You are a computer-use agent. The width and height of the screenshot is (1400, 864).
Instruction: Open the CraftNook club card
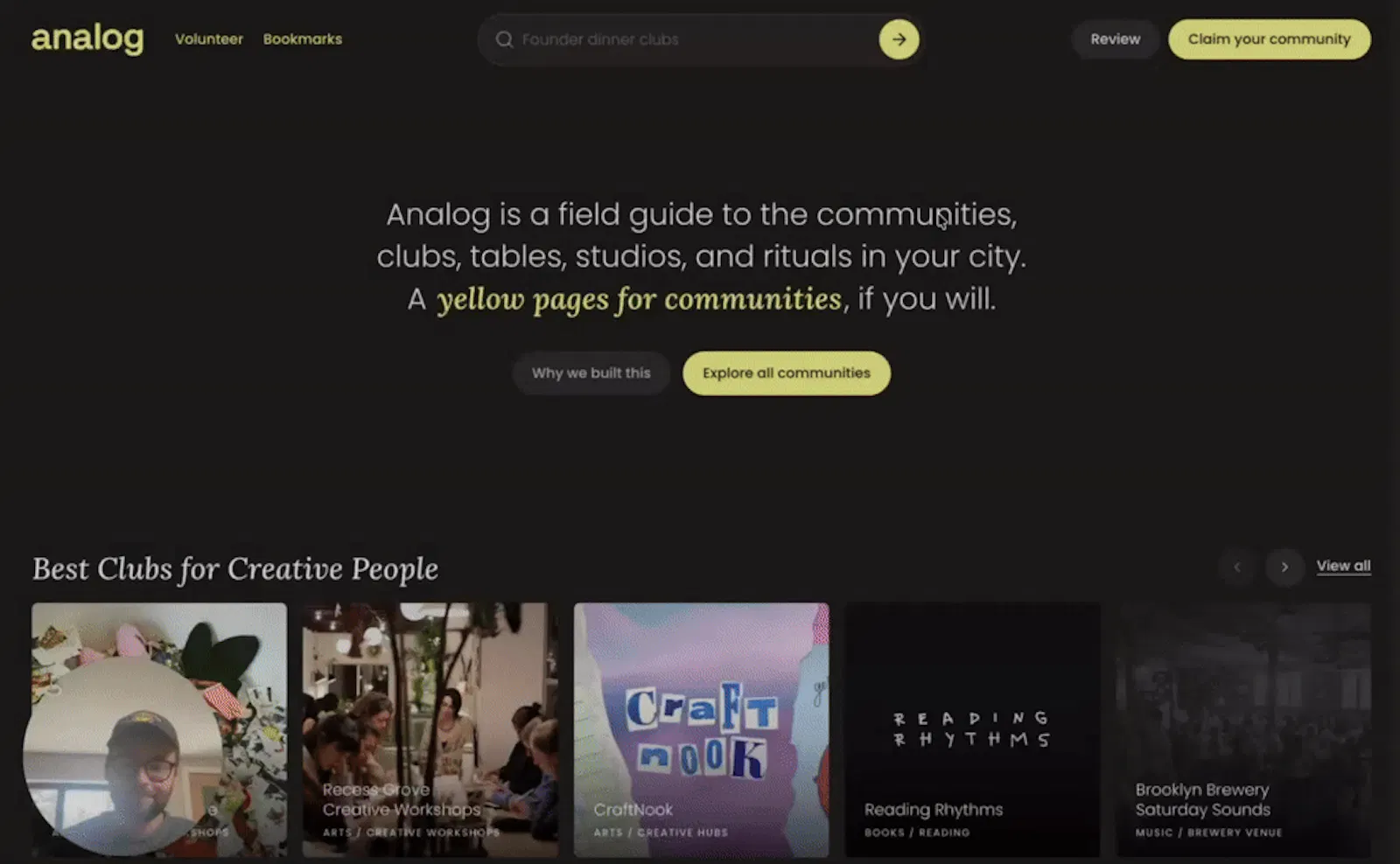pyautogui.click(x=701, y=729)
